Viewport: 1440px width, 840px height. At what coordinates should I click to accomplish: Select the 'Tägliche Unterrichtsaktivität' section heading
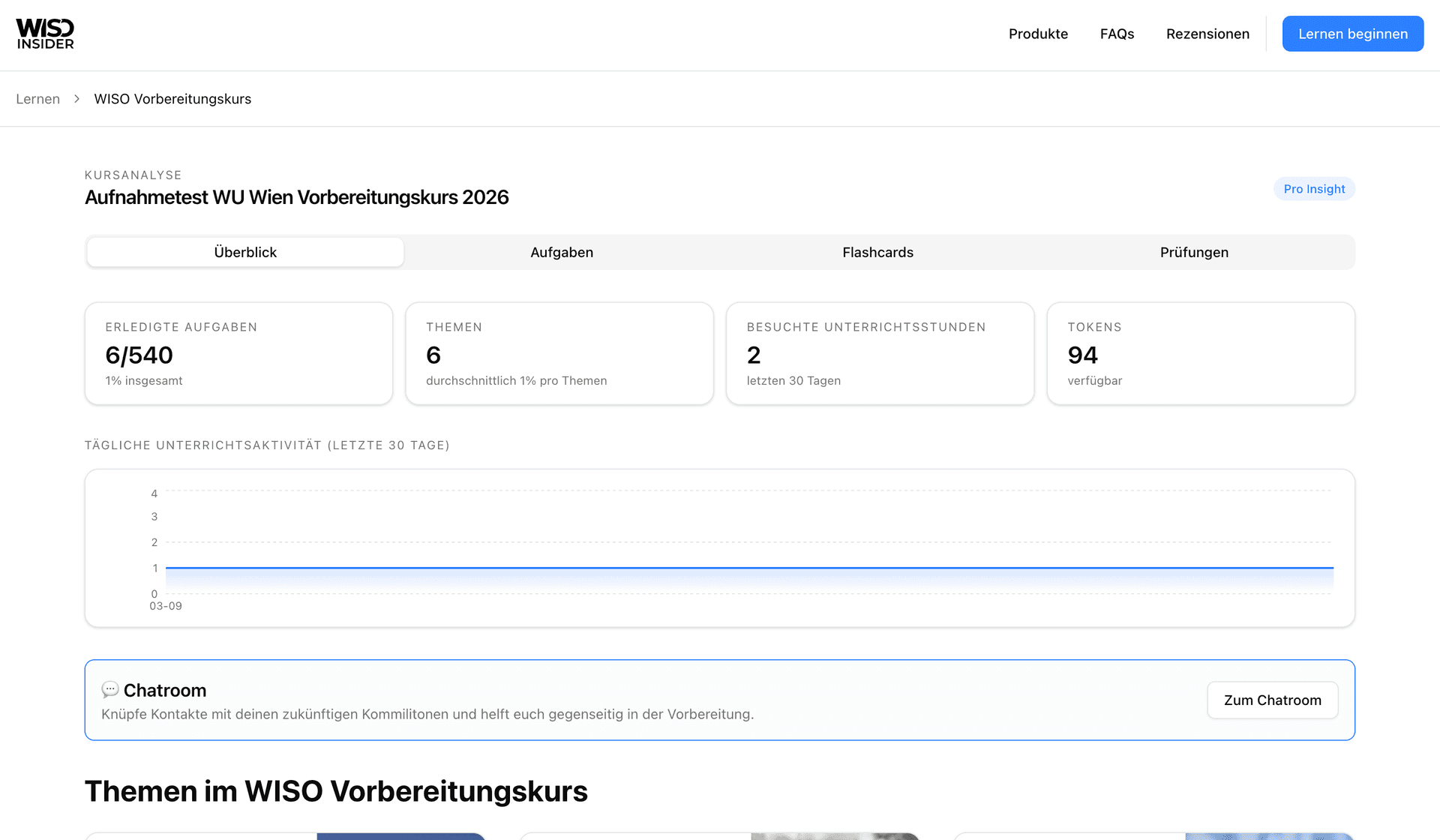267,445
